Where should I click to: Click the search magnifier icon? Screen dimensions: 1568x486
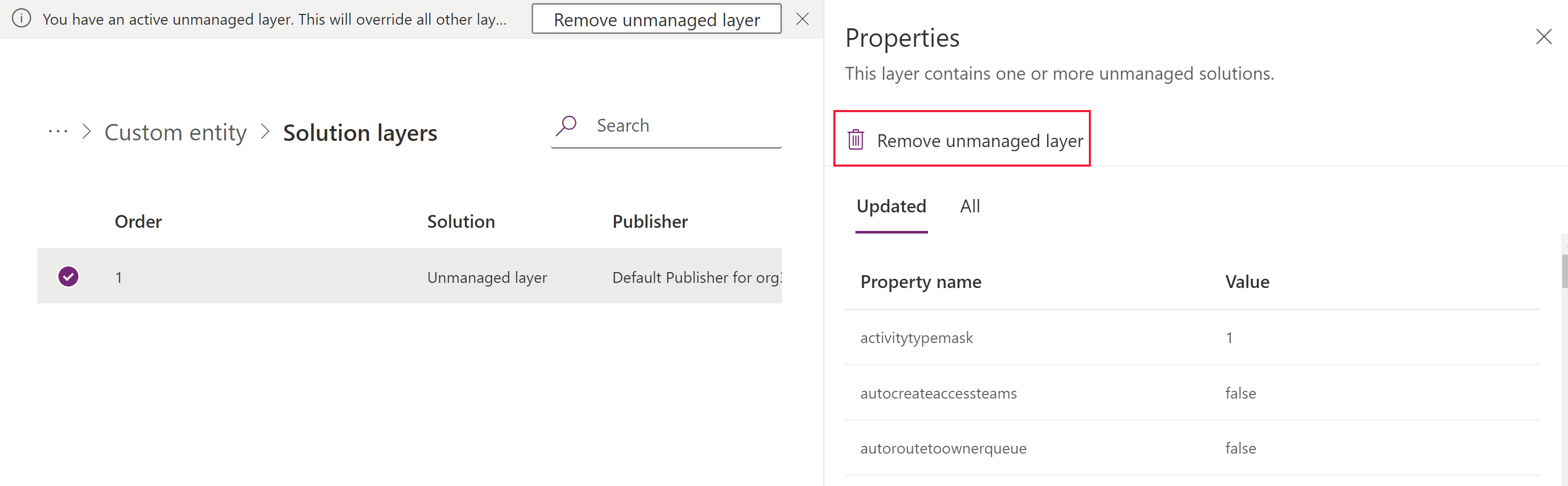[566, 125]
